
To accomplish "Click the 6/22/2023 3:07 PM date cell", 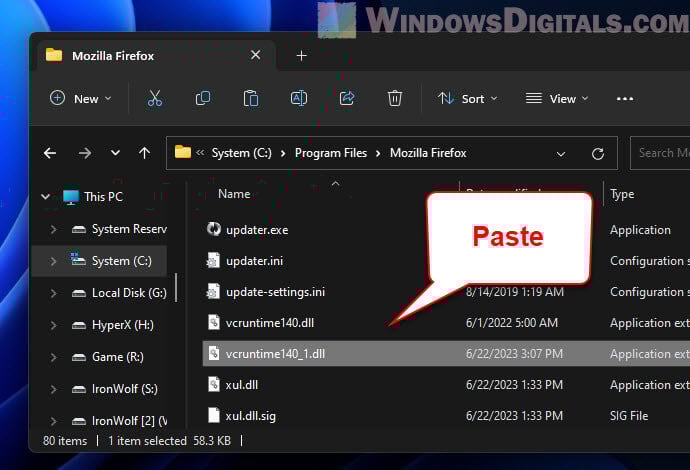I will [x=514, y=354].
